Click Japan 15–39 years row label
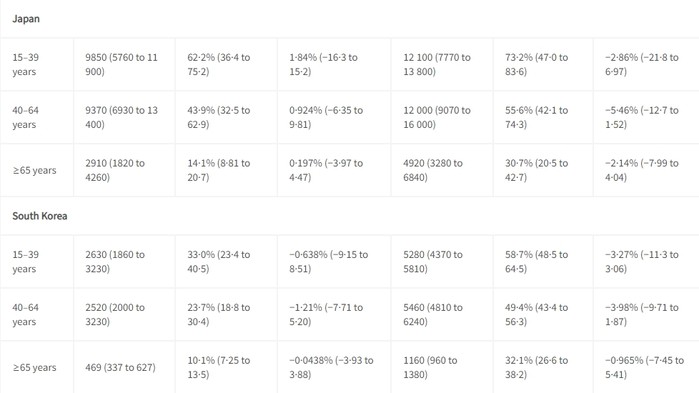This screenshot has height=393, width=699. (25, 65)
